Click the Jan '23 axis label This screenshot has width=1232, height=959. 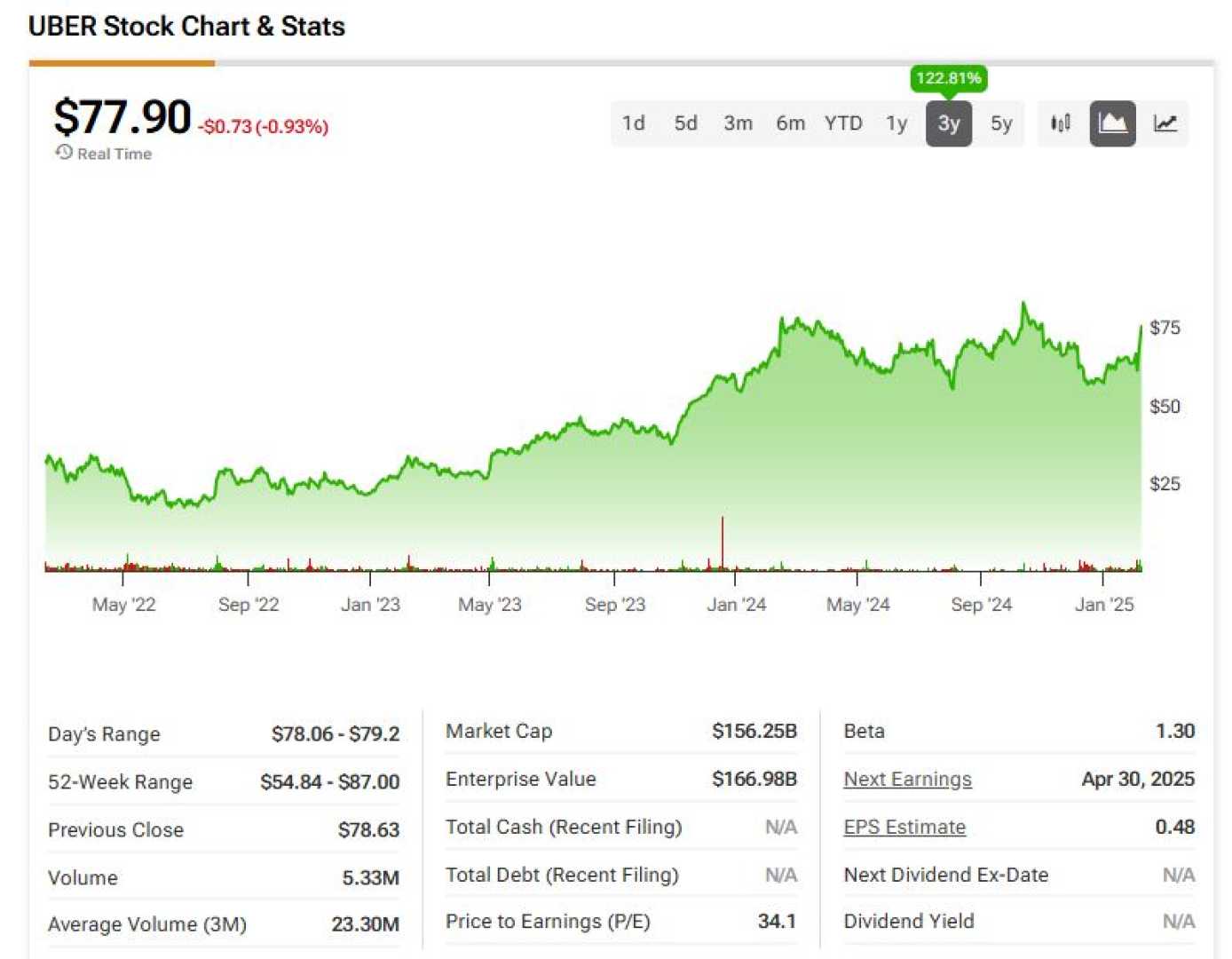click(x=370, y=605)
